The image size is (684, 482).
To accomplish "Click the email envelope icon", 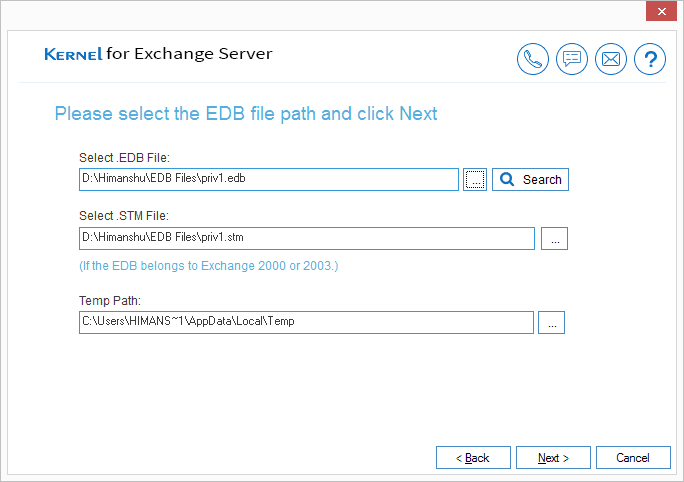I will click(x=611, y=59).
